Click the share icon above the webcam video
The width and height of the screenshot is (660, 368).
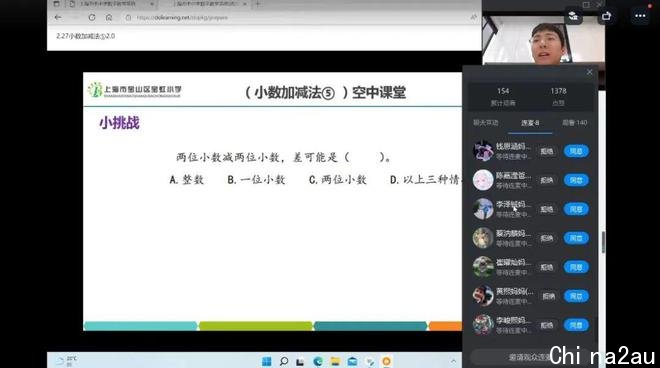coord(606,16)
